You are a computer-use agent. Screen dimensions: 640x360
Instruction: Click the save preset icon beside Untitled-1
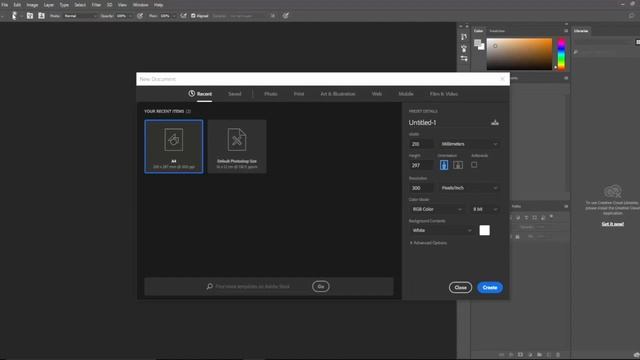pyautogui.click(x=495, y=122)
